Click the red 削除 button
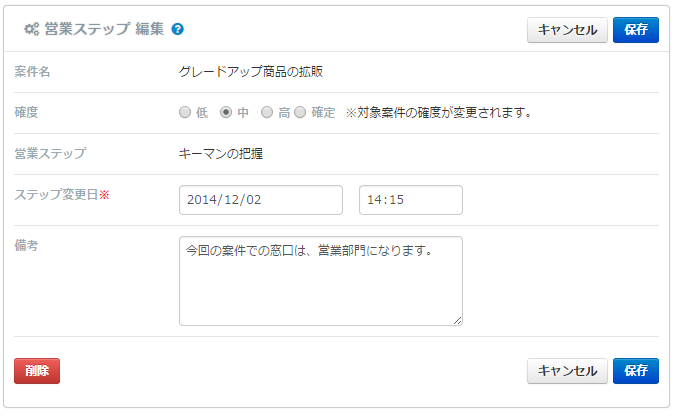This screenshot has height=416, width=675. coord(37,371)
